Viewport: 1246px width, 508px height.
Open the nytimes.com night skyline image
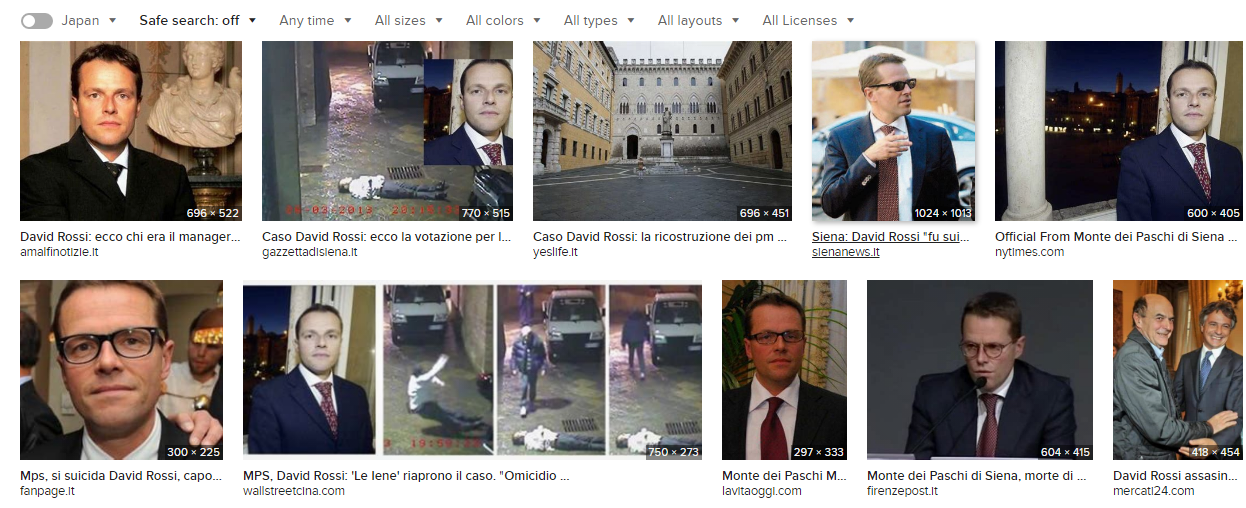(x=1118, y=131)
